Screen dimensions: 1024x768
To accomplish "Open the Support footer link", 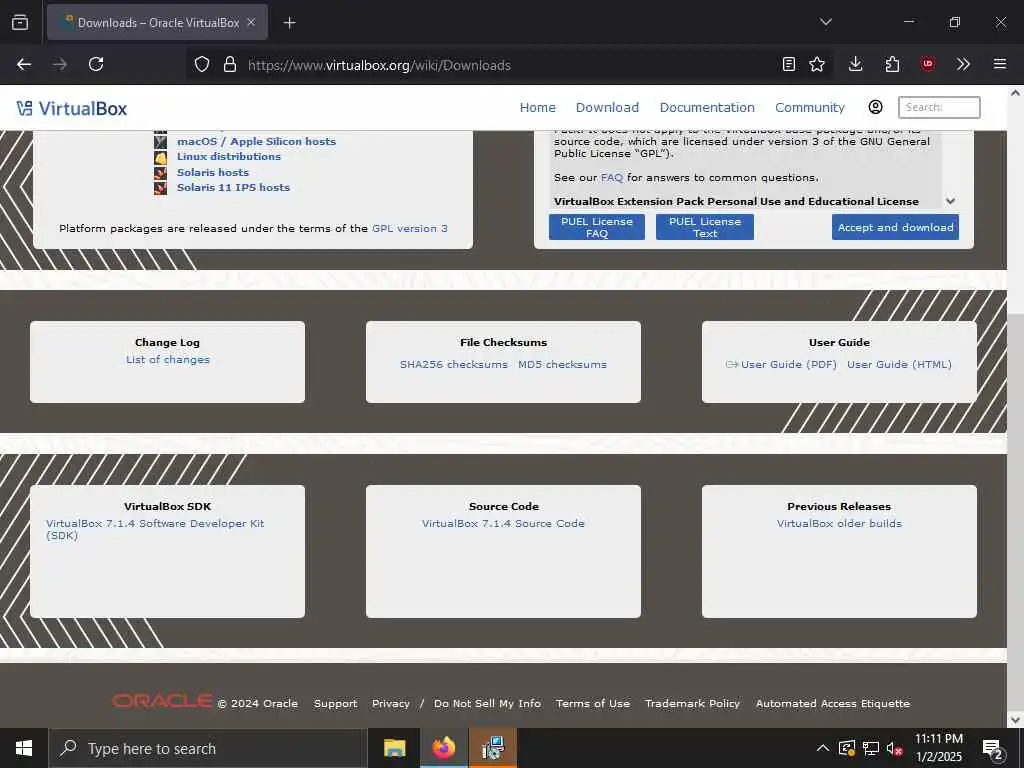I will (x=335, y=703).
